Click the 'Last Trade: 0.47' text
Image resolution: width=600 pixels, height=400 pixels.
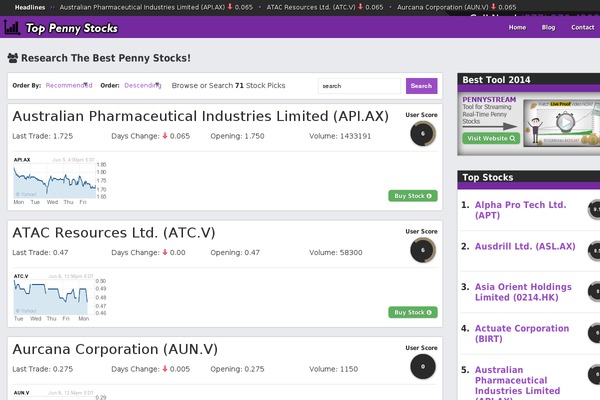pos(40,253)
